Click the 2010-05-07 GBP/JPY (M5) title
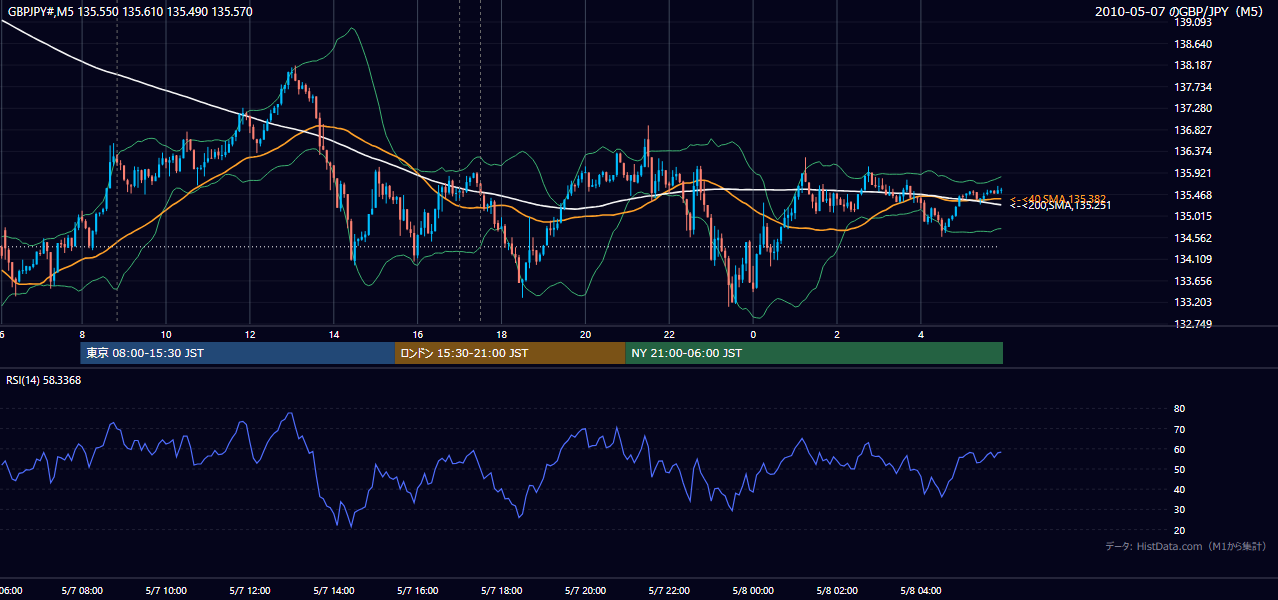 click(x=1180, y=11)
